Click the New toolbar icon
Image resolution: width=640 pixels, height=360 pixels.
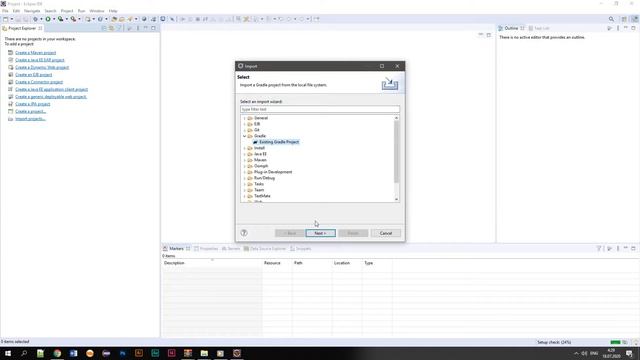[5, 19]
